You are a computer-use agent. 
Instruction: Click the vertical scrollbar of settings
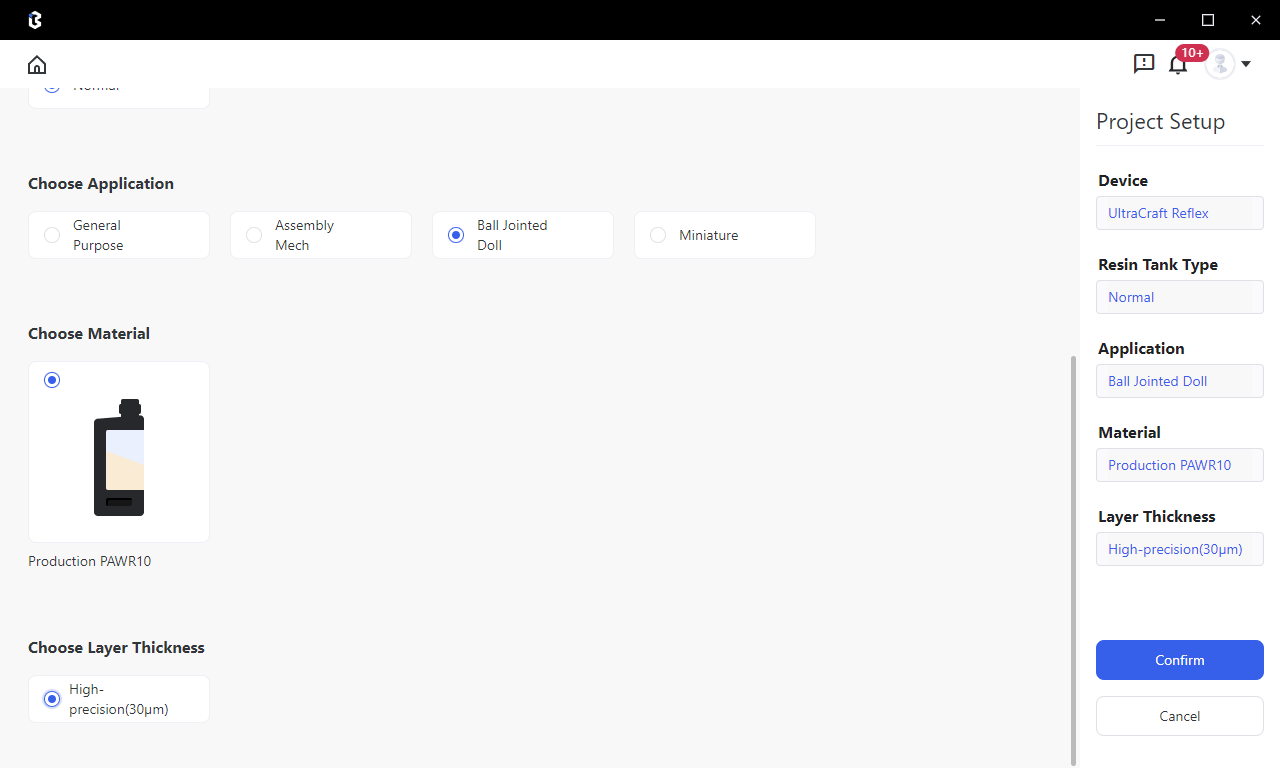[x=1074, y=560]
